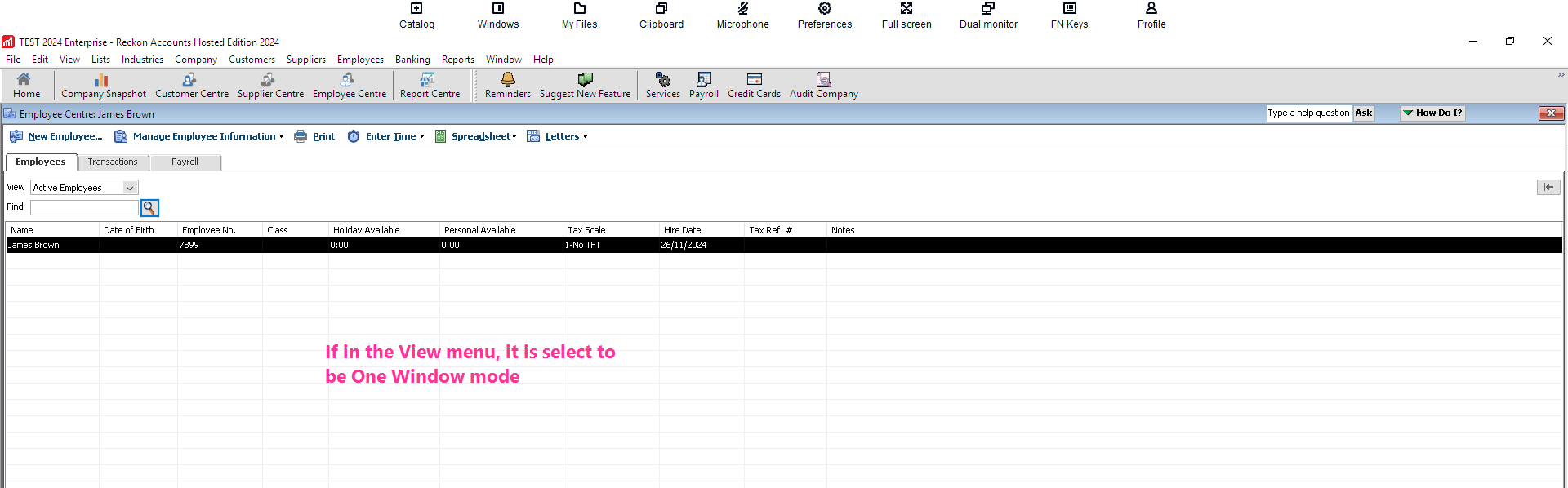Open the Home toolbar icon
This screenshot has height=488, width=1568.
pos(26,85)
